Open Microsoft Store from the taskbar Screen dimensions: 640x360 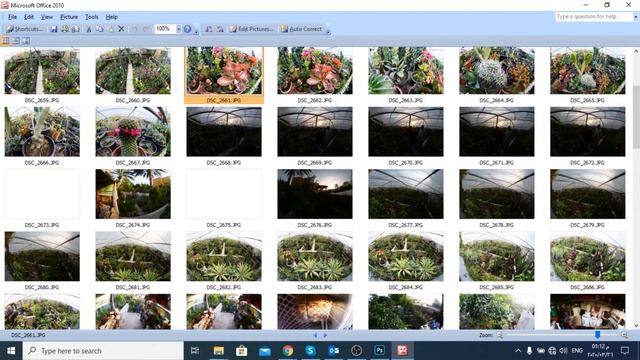242,350
